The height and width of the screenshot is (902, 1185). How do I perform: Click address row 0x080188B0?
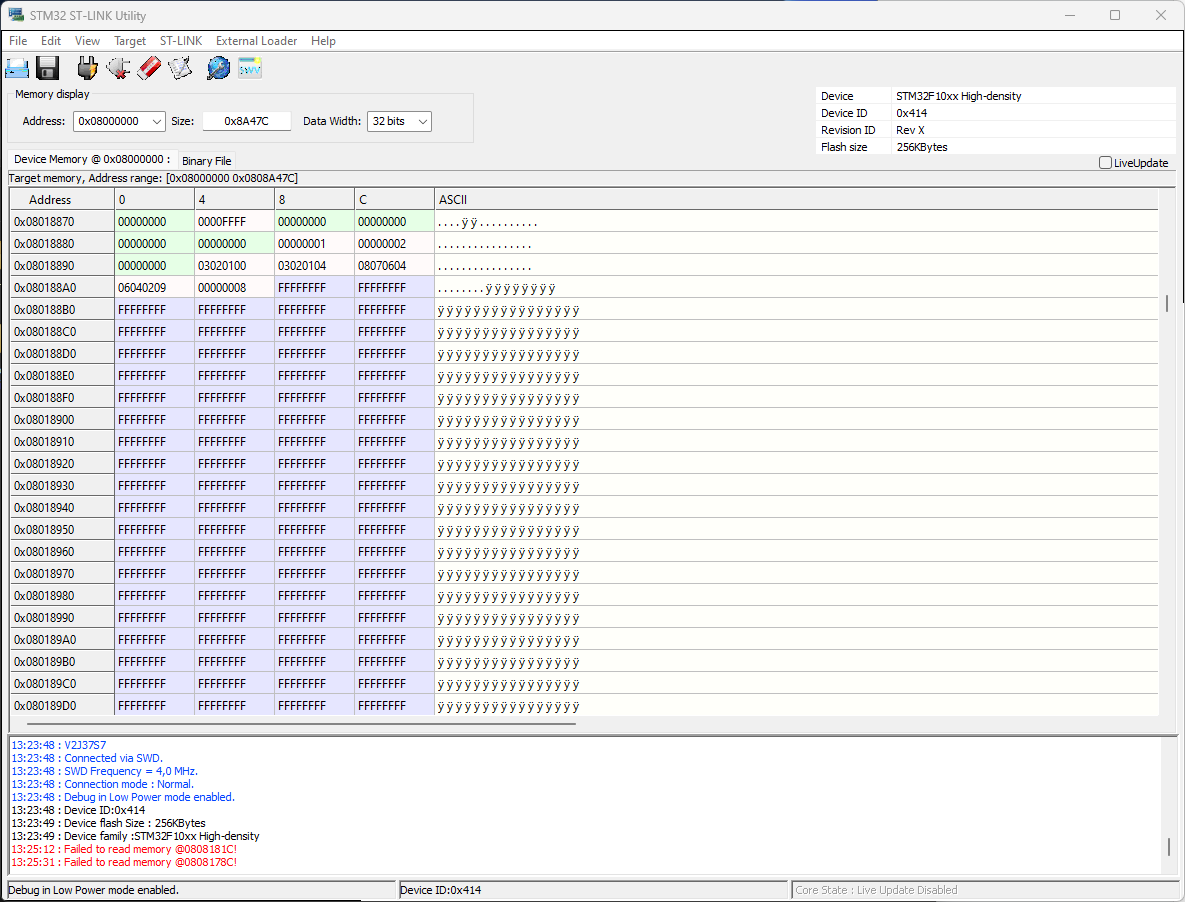(x=62, y=310)
